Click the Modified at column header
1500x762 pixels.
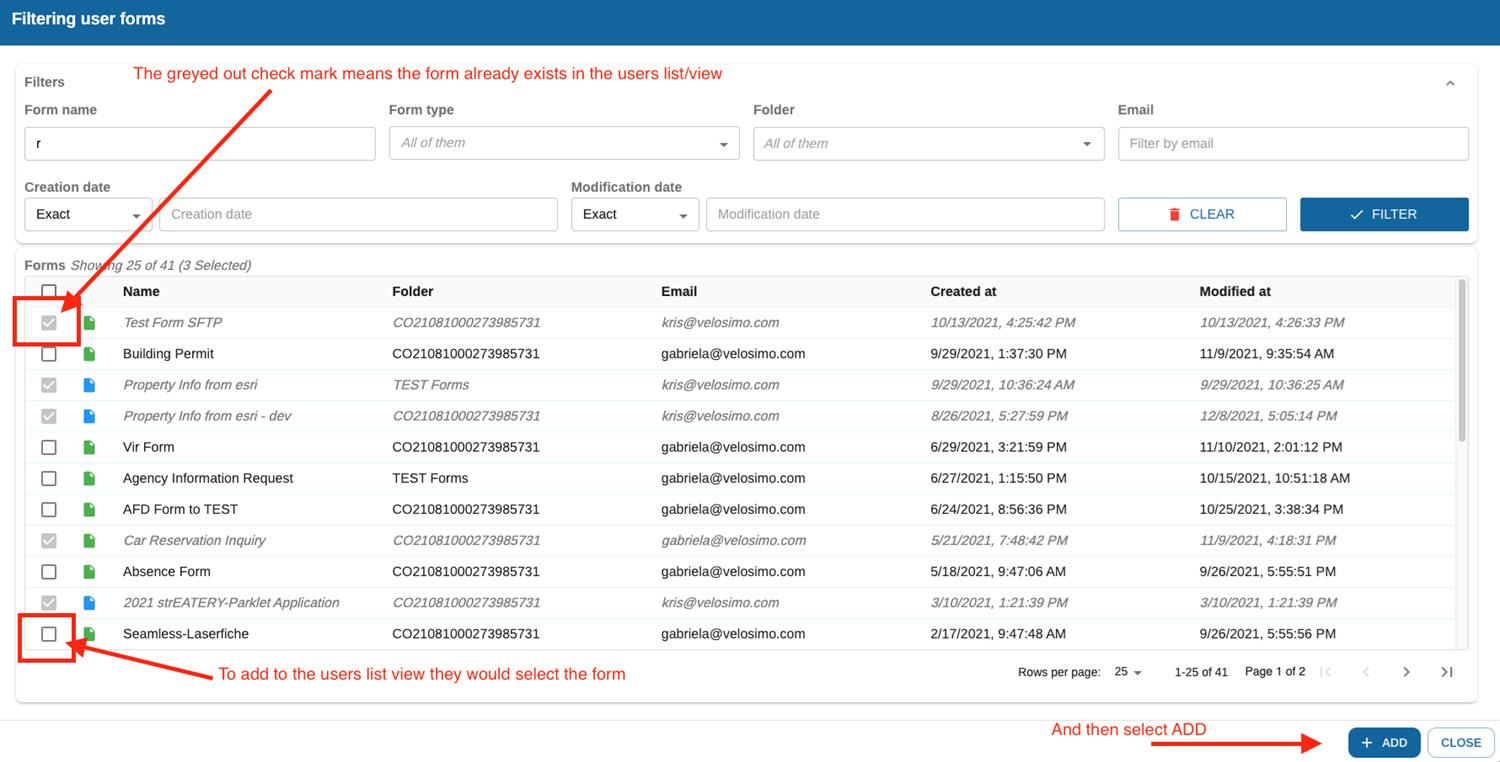pos(1235,291)
